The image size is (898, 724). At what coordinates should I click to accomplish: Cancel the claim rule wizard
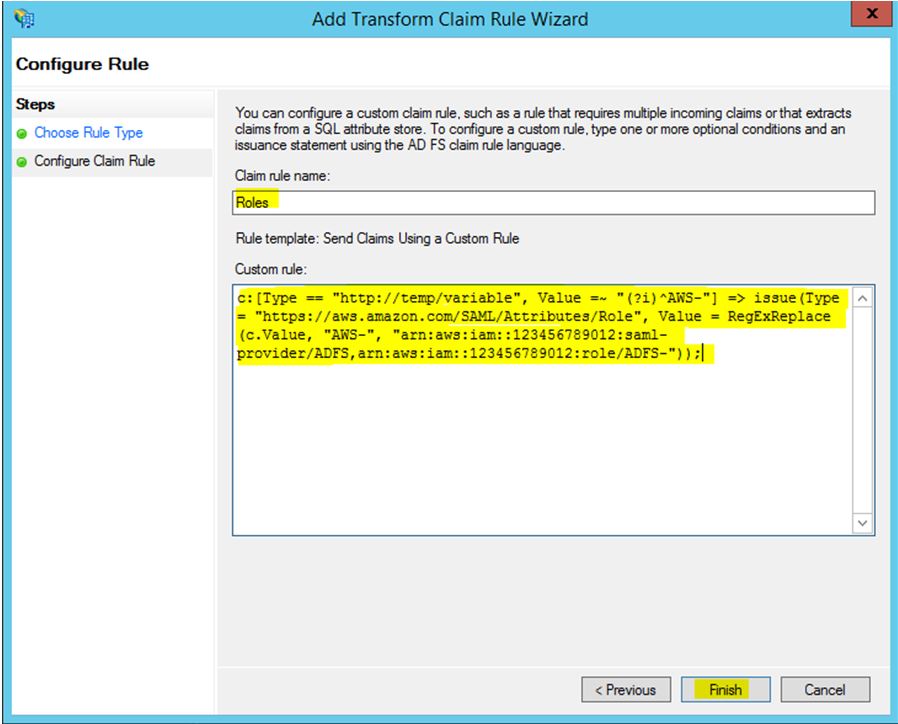tap(824, 689)
